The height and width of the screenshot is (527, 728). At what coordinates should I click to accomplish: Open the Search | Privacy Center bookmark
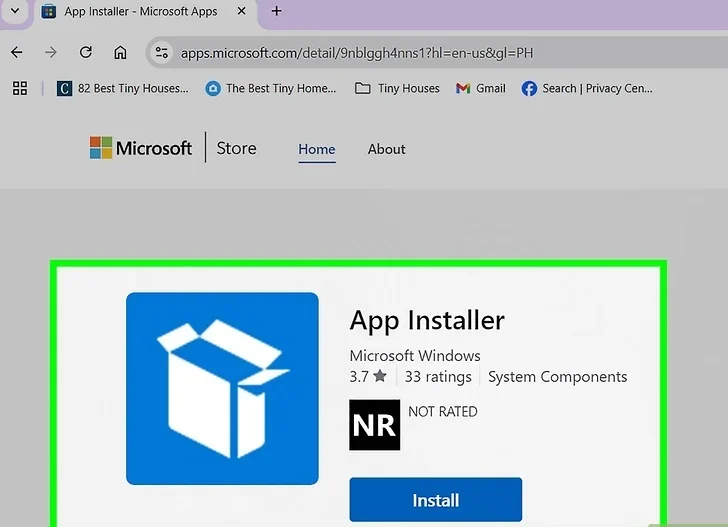click(587, 88)
